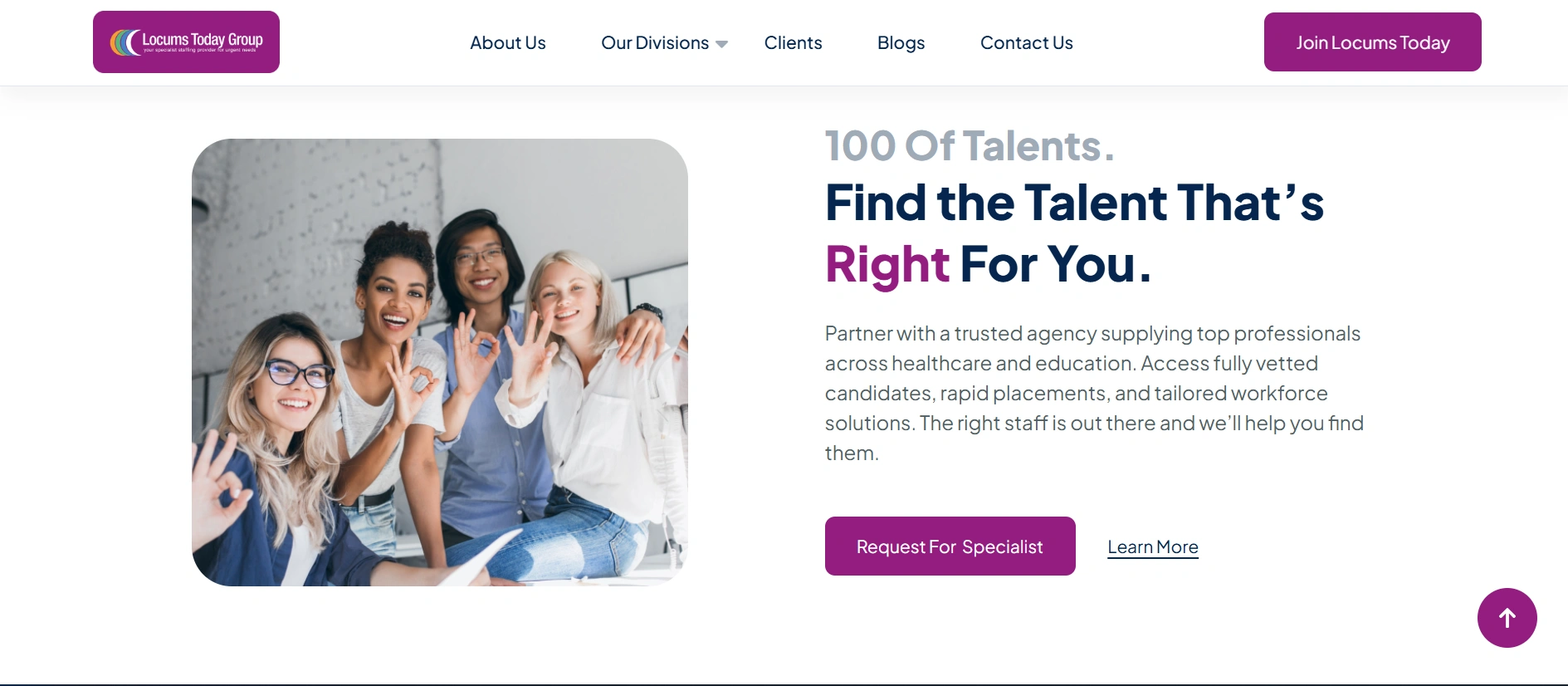The image size is (1568, 686).
Task: Click the group photo of four people
Action: 440,362
